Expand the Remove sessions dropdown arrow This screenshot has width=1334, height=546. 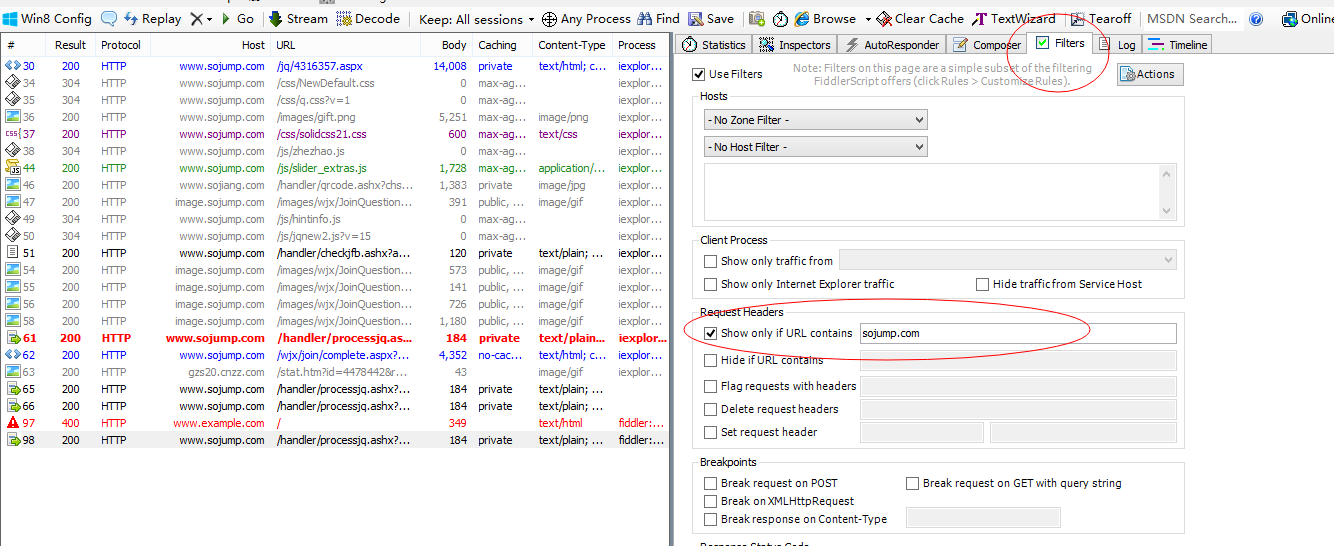click(x=209, y=19)
